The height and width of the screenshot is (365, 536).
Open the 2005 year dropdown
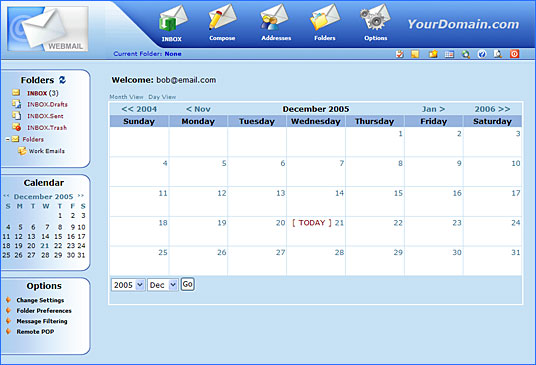pyautogui.click(x=128, y=285)
